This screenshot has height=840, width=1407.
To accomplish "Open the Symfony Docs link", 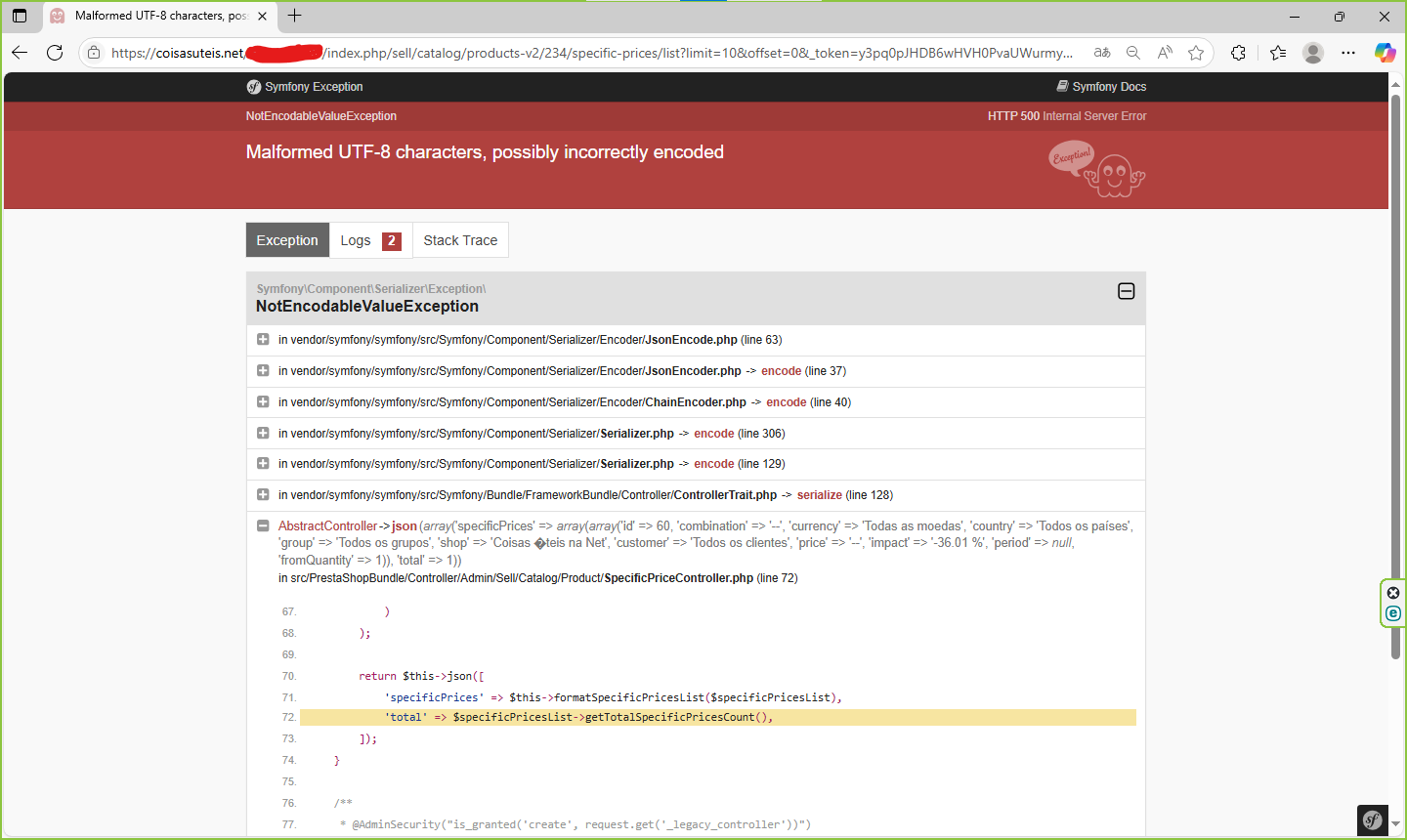I will 1101,87.
